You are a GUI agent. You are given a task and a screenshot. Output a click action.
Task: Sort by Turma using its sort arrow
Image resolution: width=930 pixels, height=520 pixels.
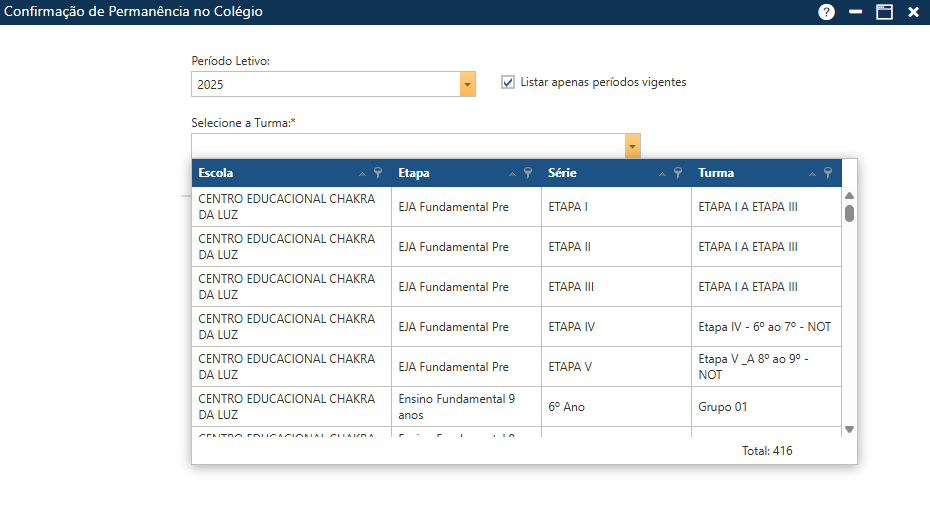tap(813, 174)
